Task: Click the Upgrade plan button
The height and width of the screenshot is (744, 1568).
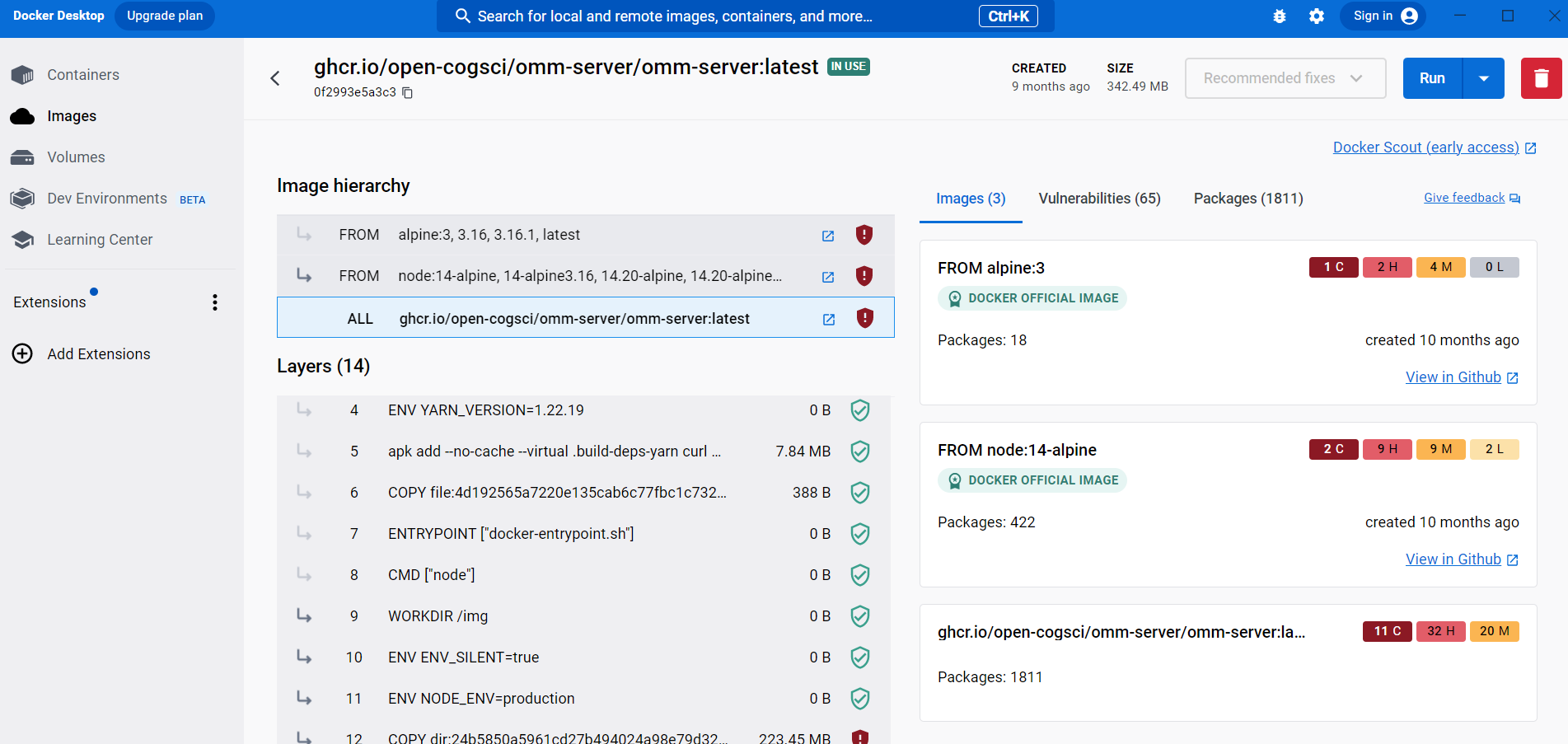Action: click(x=164, y=16)
